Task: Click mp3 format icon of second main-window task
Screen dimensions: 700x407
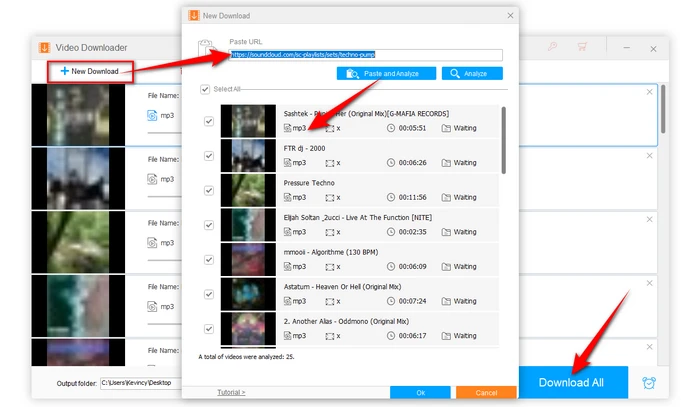Action: click(152, 179)
